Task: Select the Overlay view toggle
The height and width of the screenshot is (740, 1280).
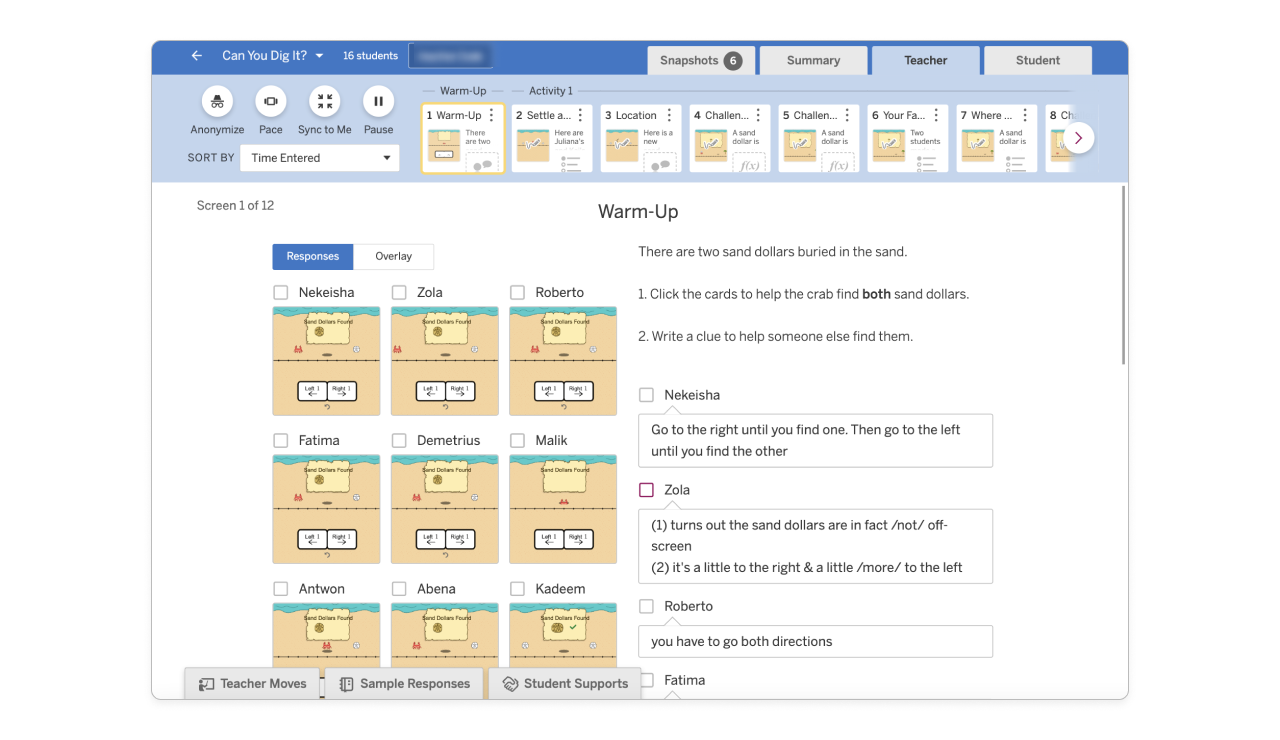Action: [x=393, y=257]
